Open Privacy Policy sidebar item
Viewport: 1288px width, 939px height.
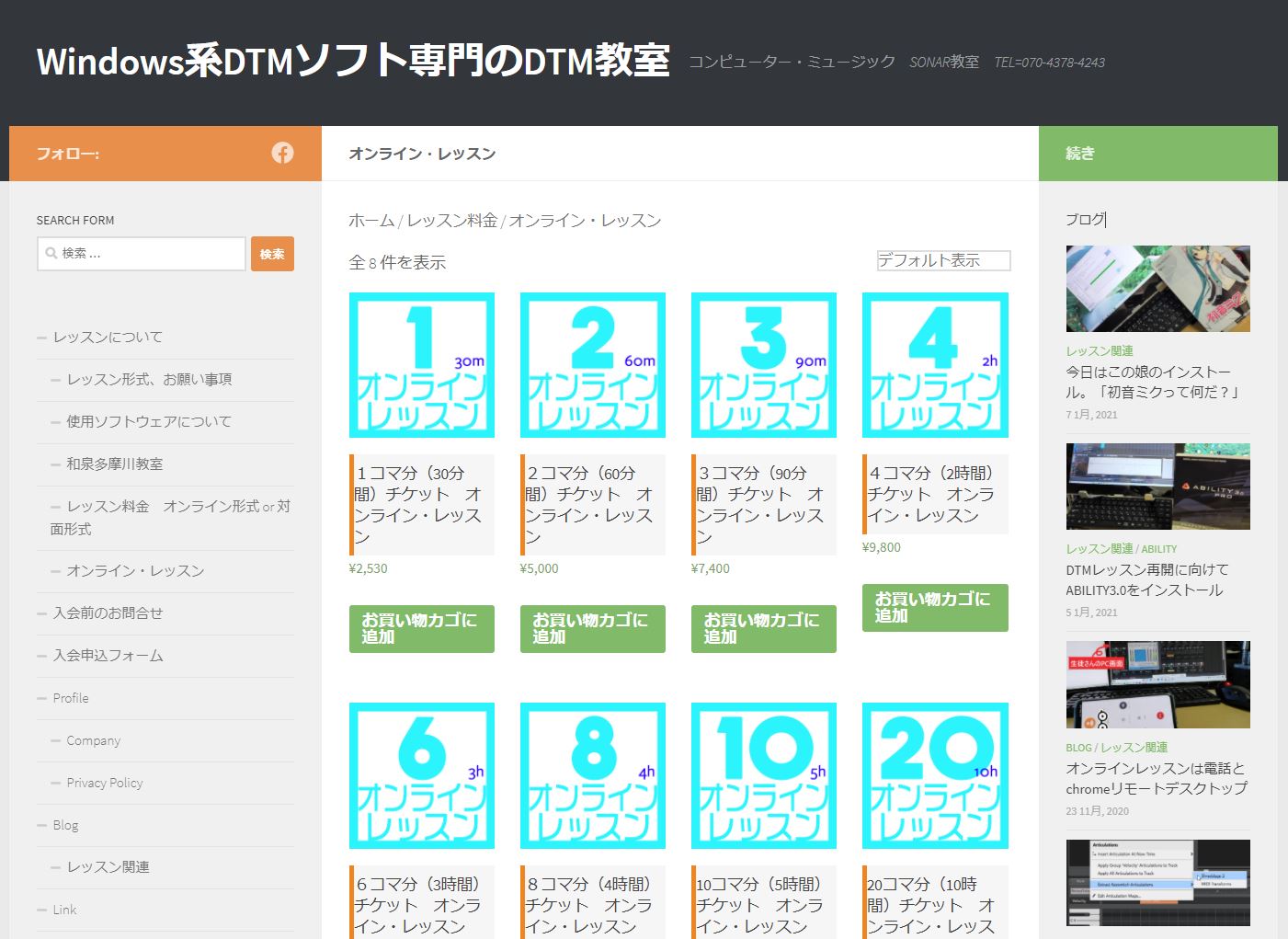coord(105,783)
